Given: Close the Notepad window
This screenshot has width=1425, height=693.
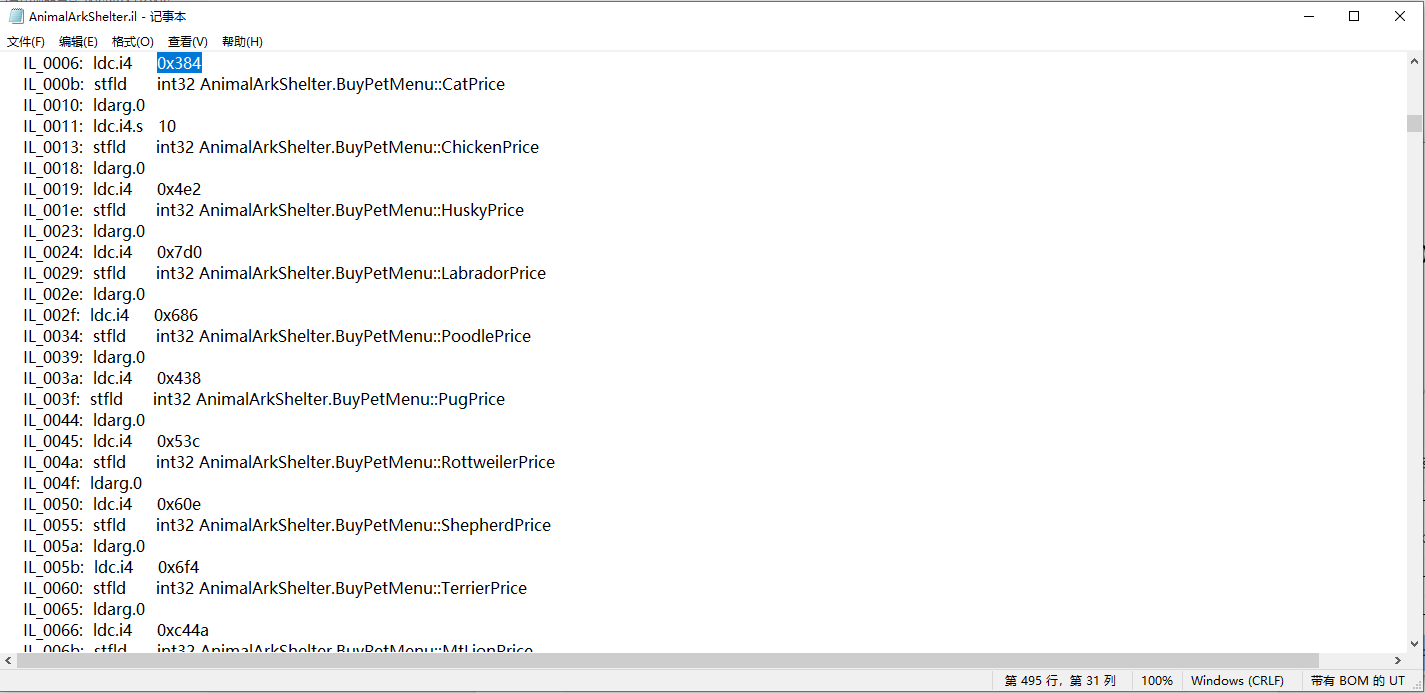Looking at the screenshot, I should (1400, 16).
